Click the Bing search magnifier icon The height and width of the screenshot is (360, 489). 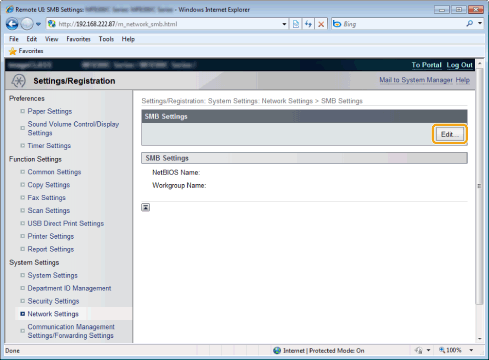point(470,24)
